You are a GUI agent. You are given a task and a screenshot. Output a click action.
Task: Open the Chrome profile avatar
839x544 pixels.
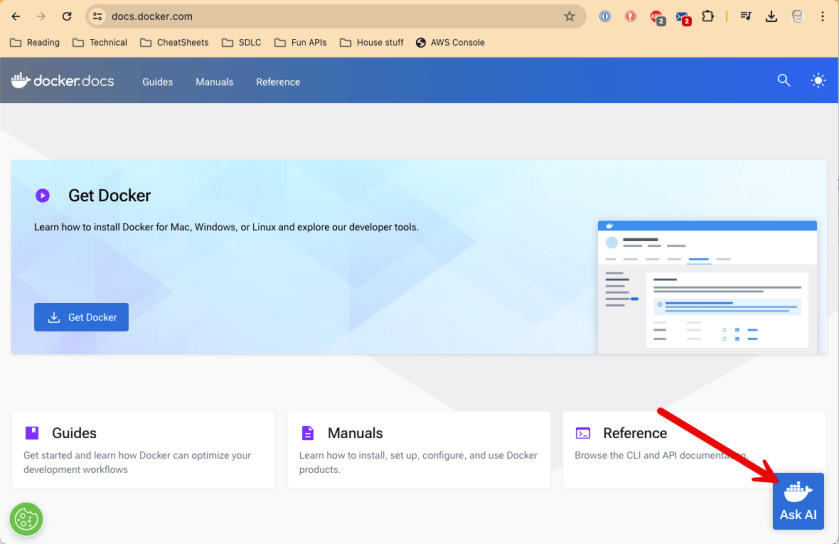797,17
